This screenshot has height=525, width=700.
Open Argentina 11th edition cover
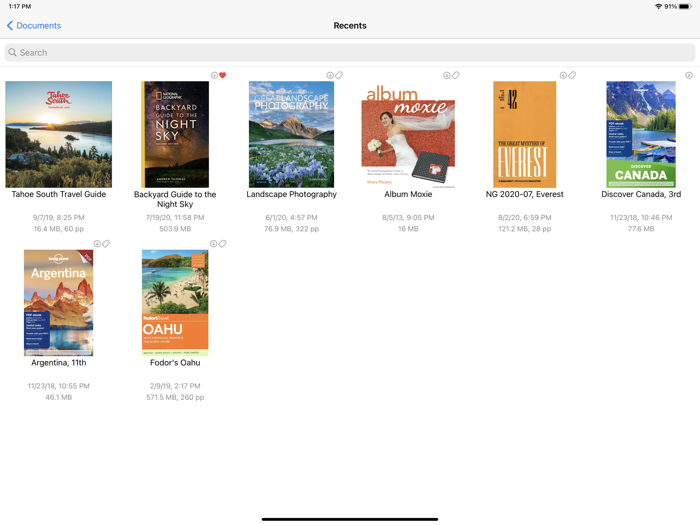point(58,303)
